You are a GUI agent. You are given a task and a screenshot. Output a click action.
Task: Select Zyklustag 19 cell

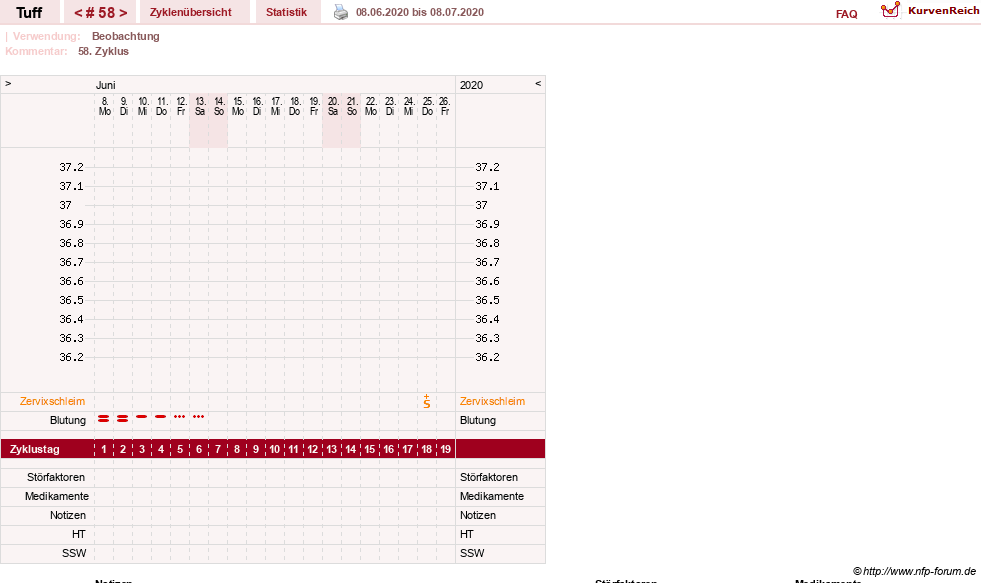click(x=445, y=449)
